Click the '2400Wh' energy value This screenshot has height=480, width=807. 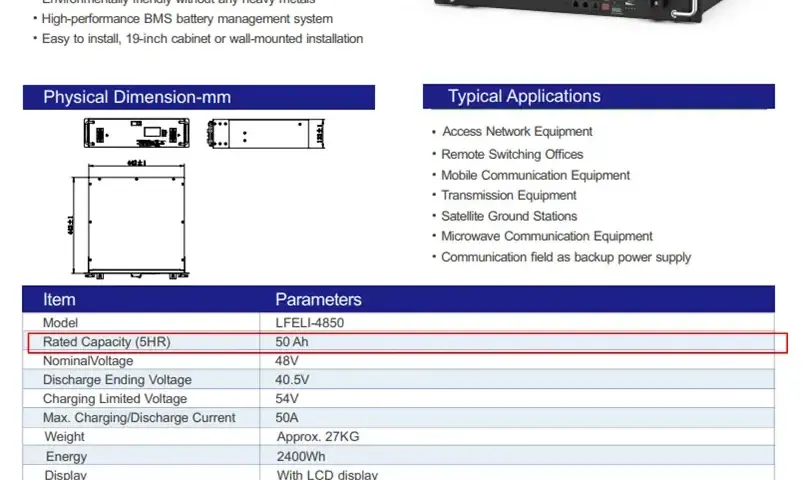tap(301, 457)
